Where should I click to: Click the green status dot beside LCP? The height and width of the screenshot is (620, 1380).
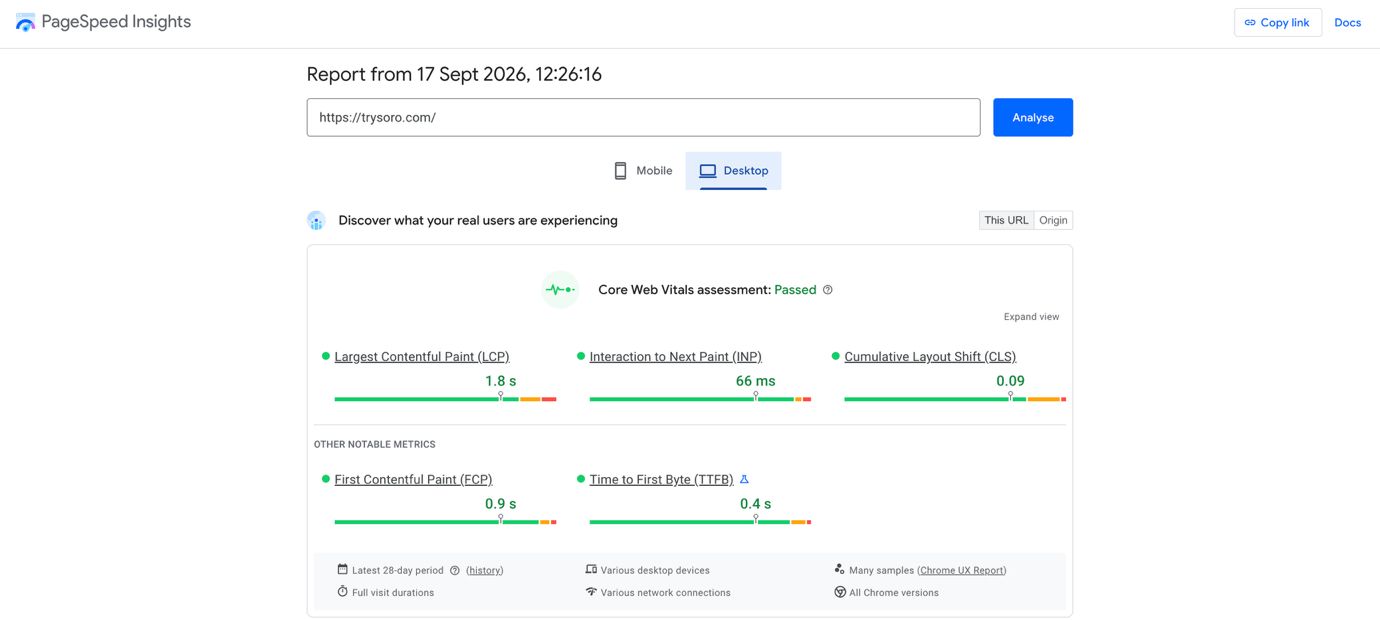tap(326, 356)
